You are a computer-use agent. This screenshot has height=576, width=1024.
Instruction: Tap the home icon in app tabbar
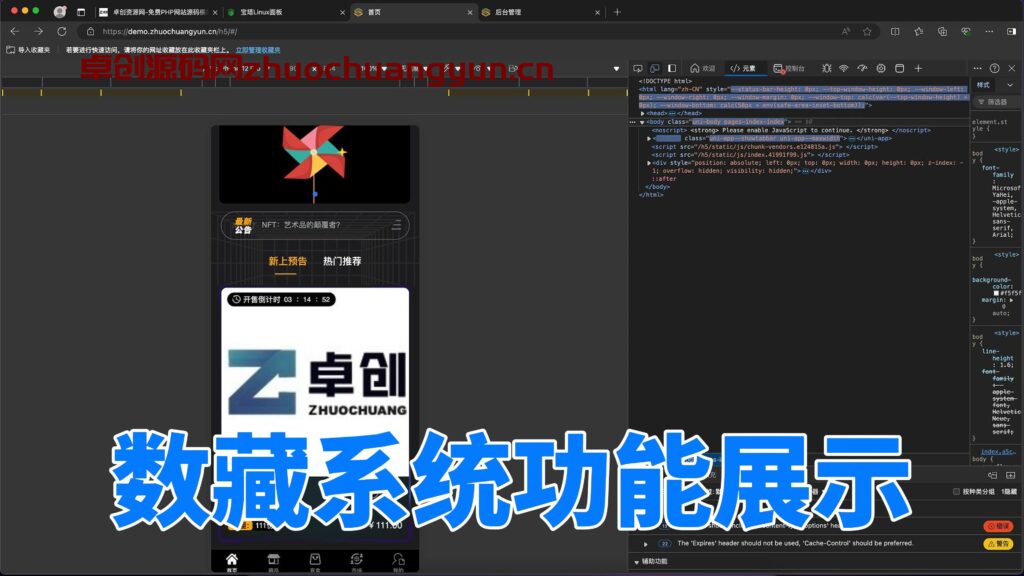(x=232, y=562)
